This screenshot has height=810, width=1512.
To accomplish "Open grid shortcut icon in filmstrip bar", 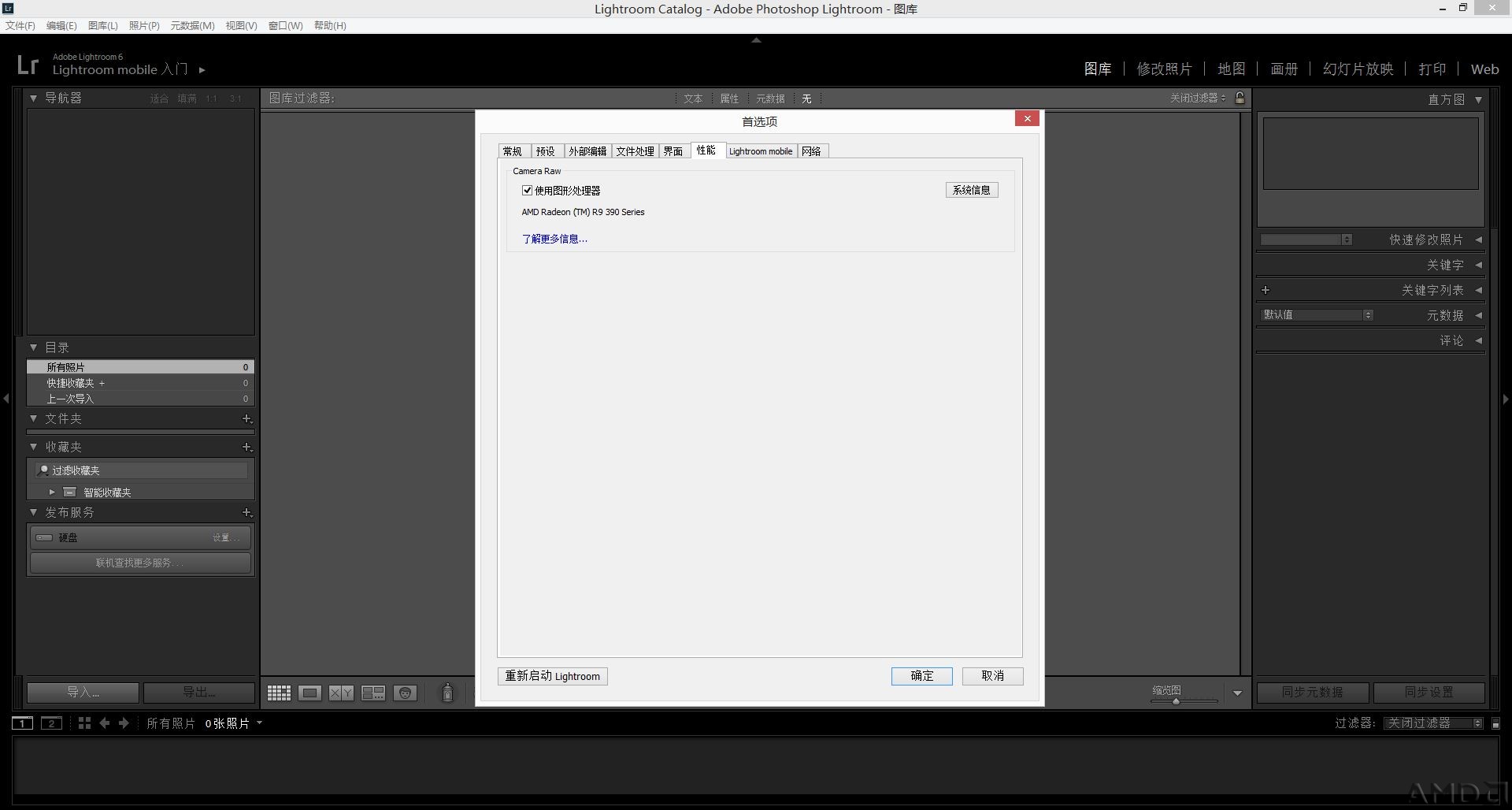I will pos(84,723).
